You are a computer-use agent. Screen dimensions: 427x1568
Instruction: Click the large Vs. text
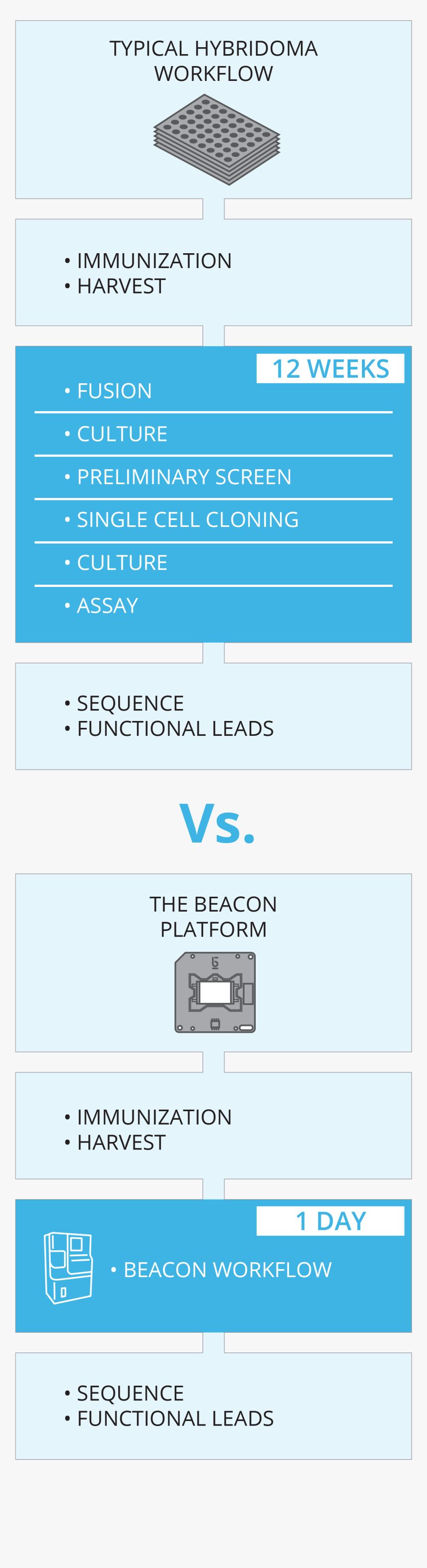pos(216,824)
